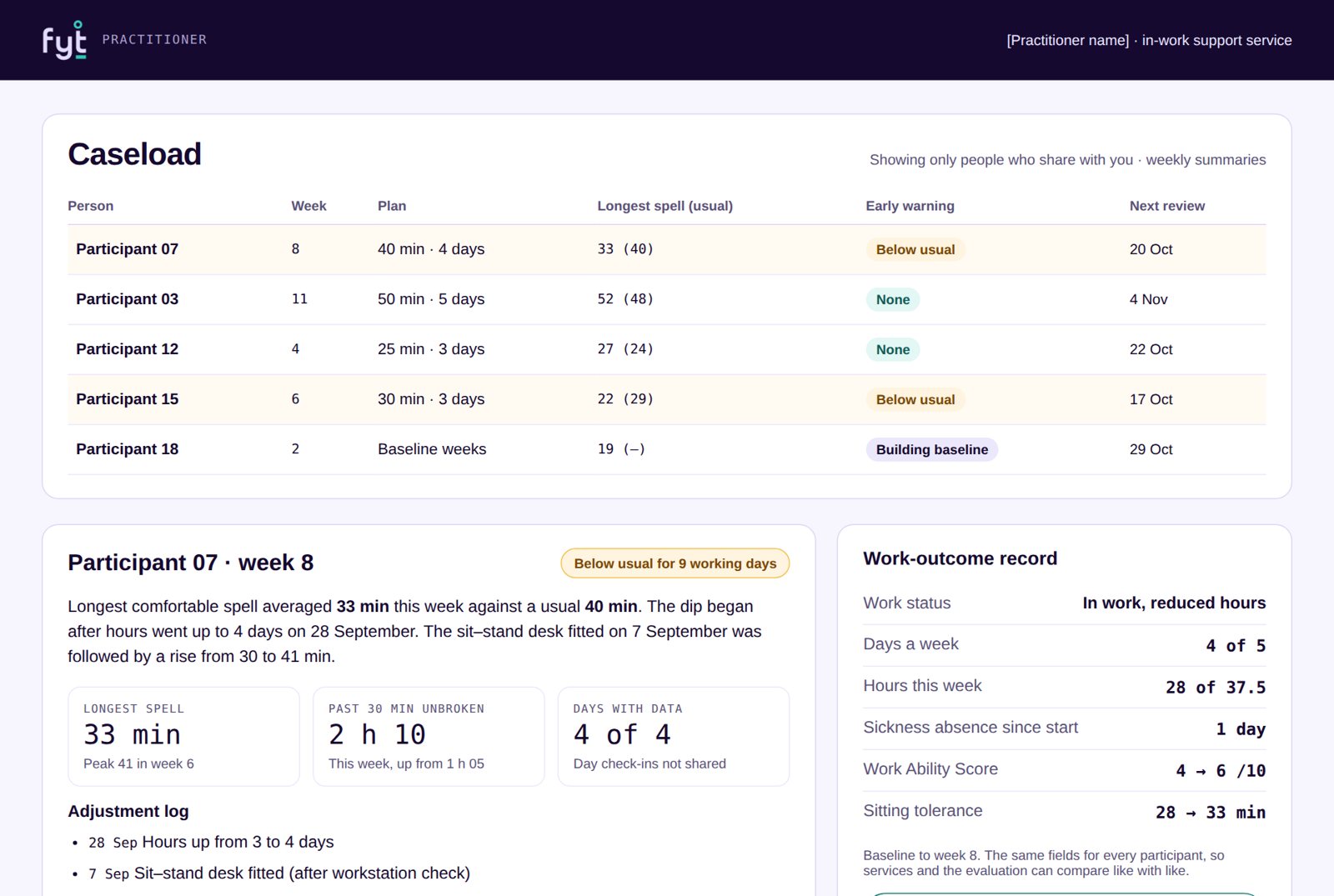Image resolution: width=1334 pixels, height=896 pixels.
Task: Click the 4 Nov next review date
Action: tap(1148, 299)
